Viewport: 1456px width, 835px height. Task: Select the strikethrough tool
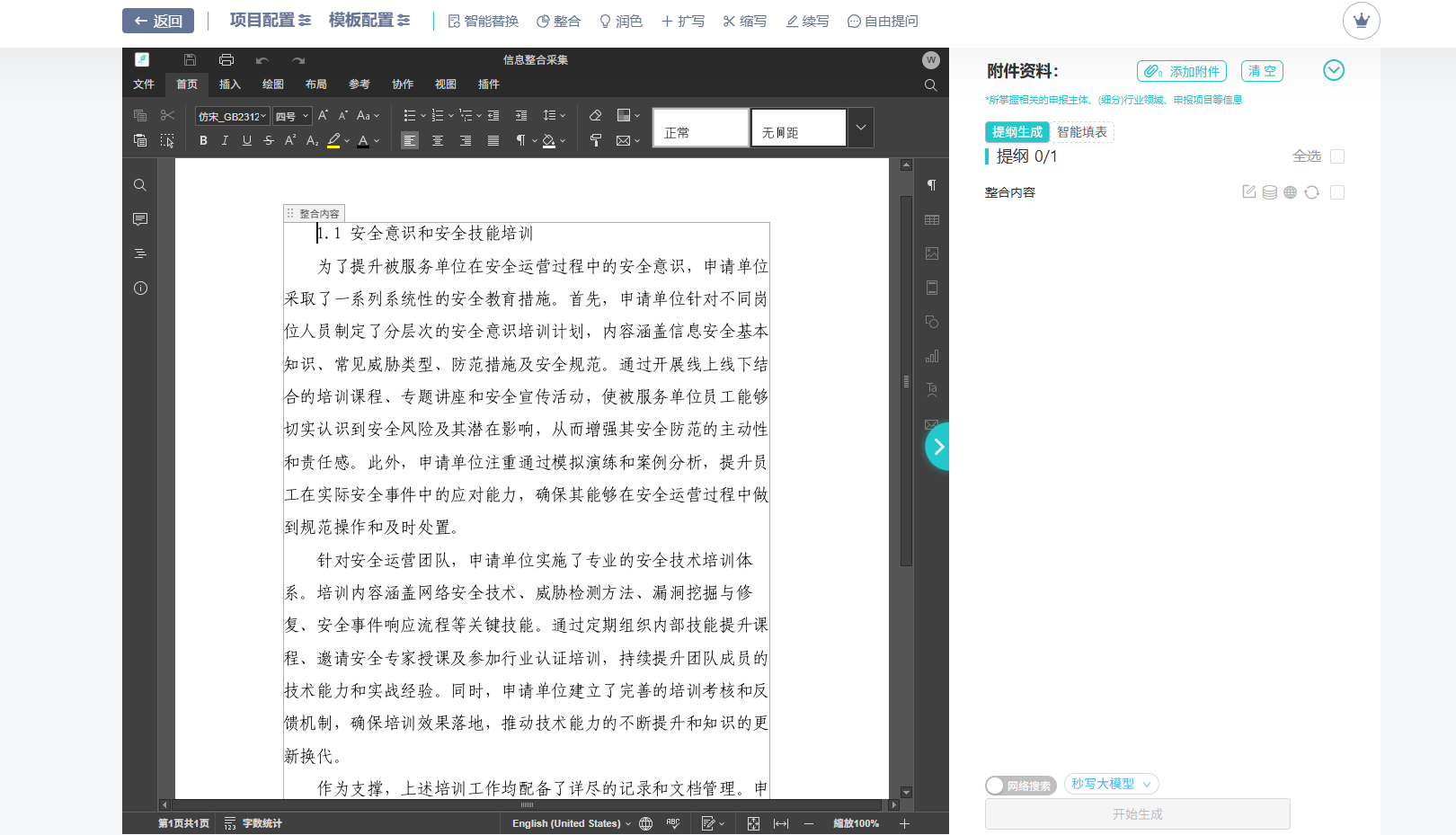coord(268,140)
